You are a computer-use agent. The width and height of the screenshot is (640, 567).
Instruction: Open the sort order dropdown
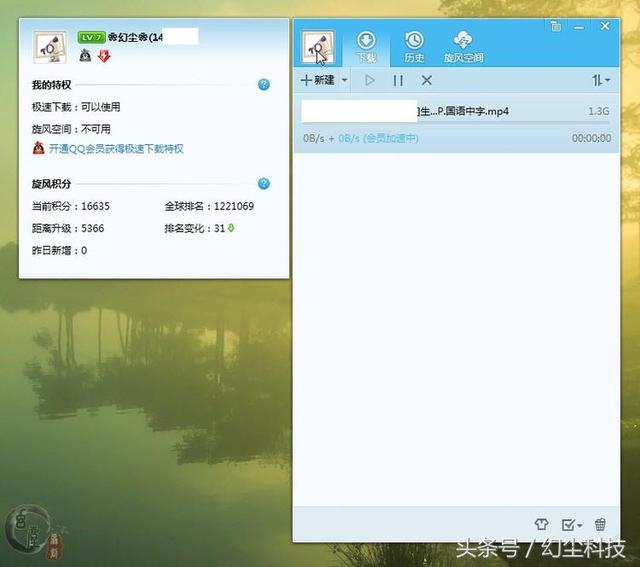(601, 80)
